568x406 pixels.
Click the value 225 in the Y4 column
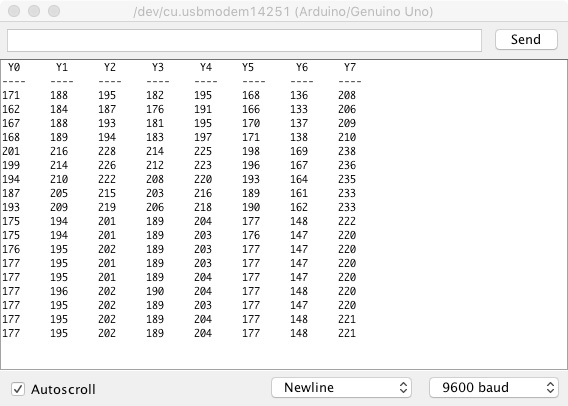click(203, 151)
